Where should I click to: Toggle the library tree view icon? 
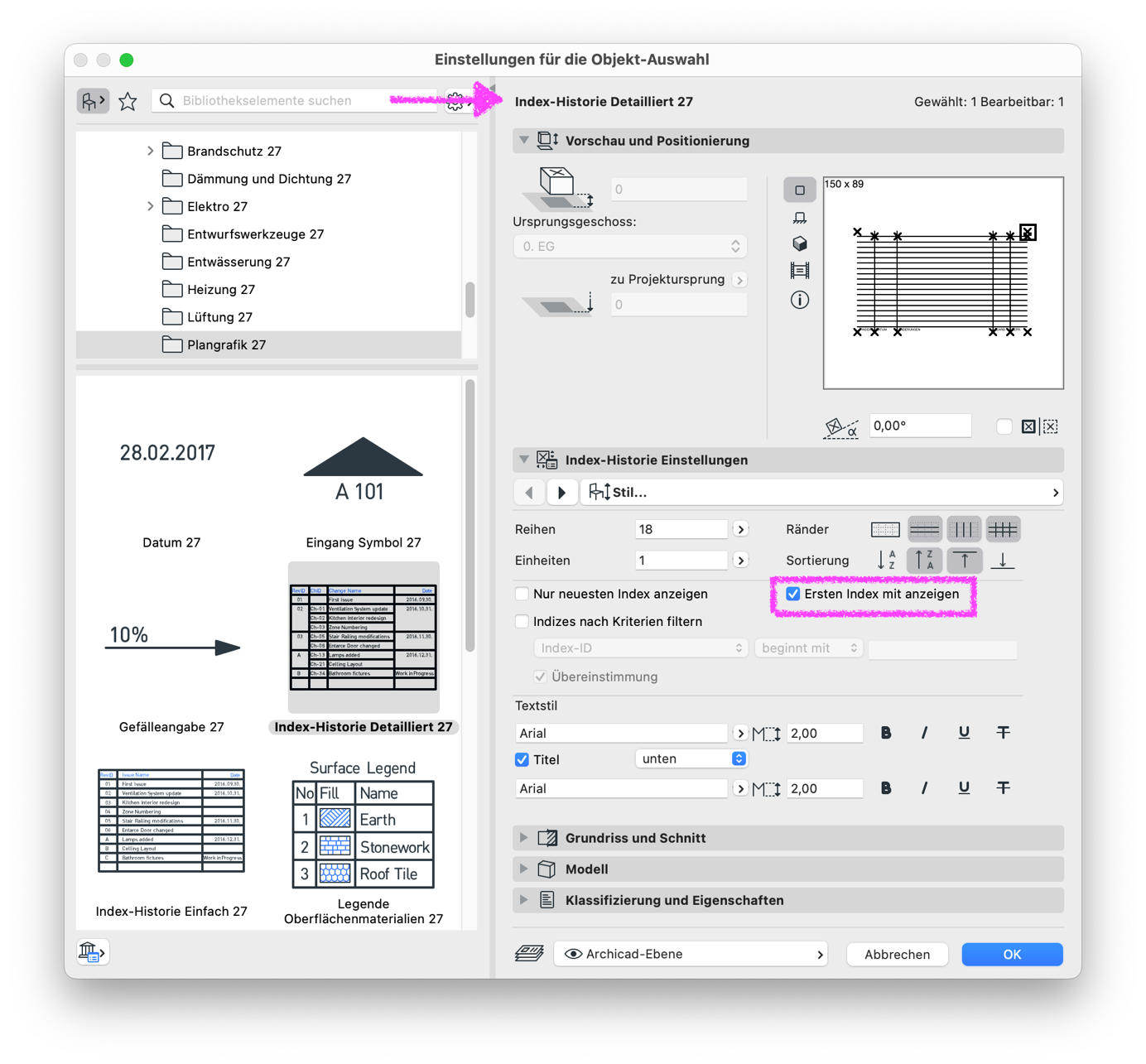click(x=93, y=101)
